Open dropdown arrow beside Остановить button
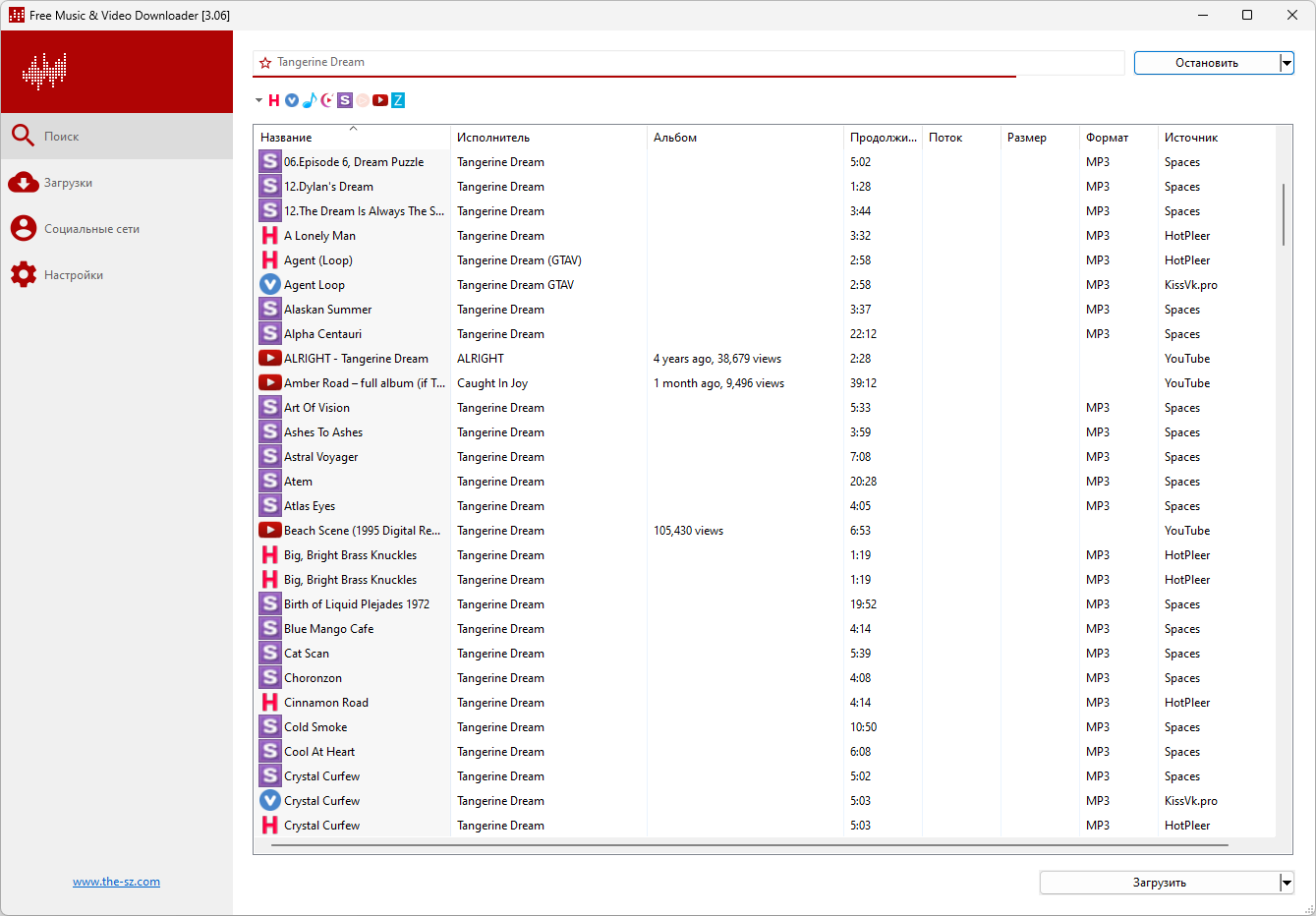 (x=1287, y=63)
